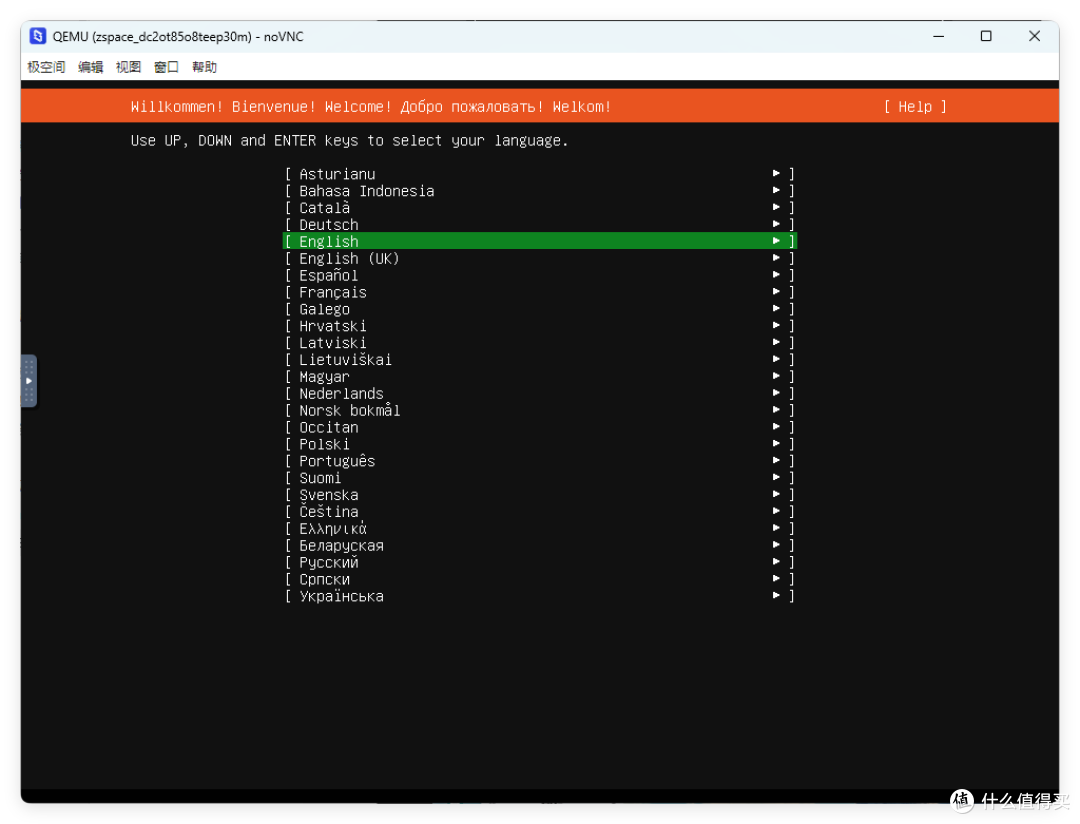Select the Беларуская language entry
Image resolution: width=1080 pixels, height=824 pixels.
pos(340,545)
